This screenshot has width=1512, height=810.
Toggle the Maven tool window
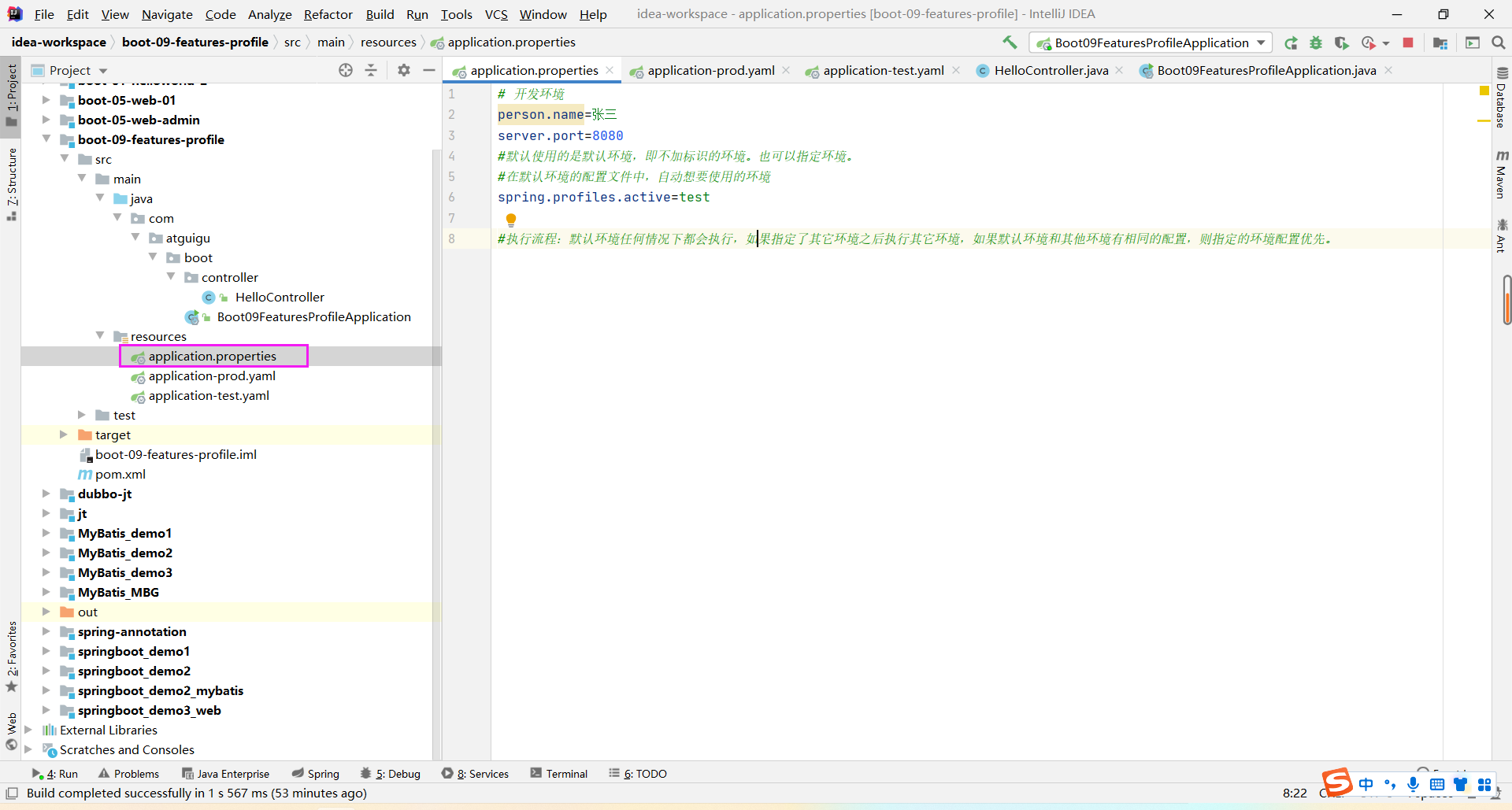1502,175
